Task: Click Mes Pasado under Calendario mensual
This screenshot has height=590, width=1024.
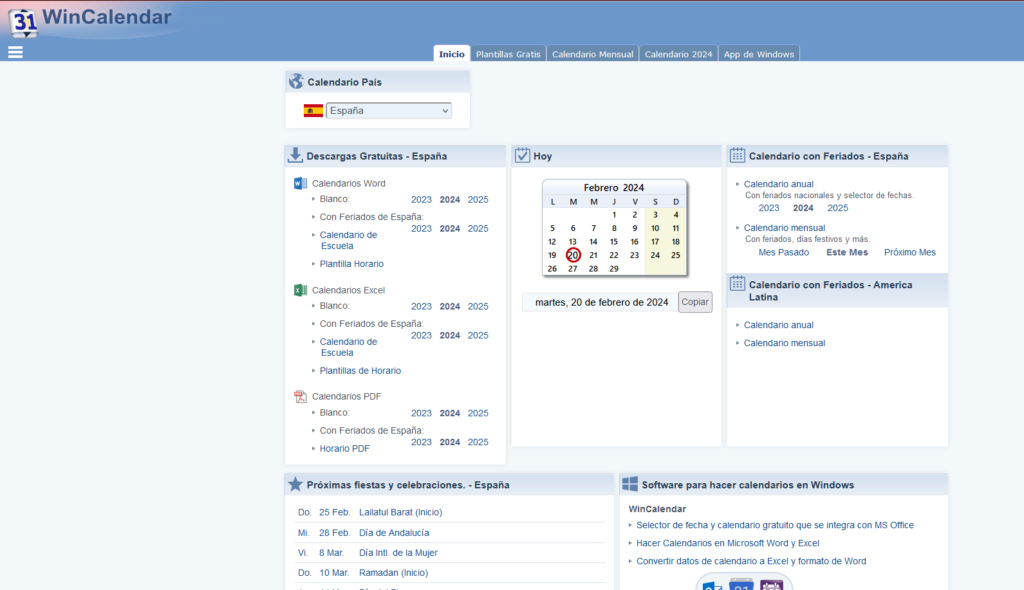Action: (783, 252)
